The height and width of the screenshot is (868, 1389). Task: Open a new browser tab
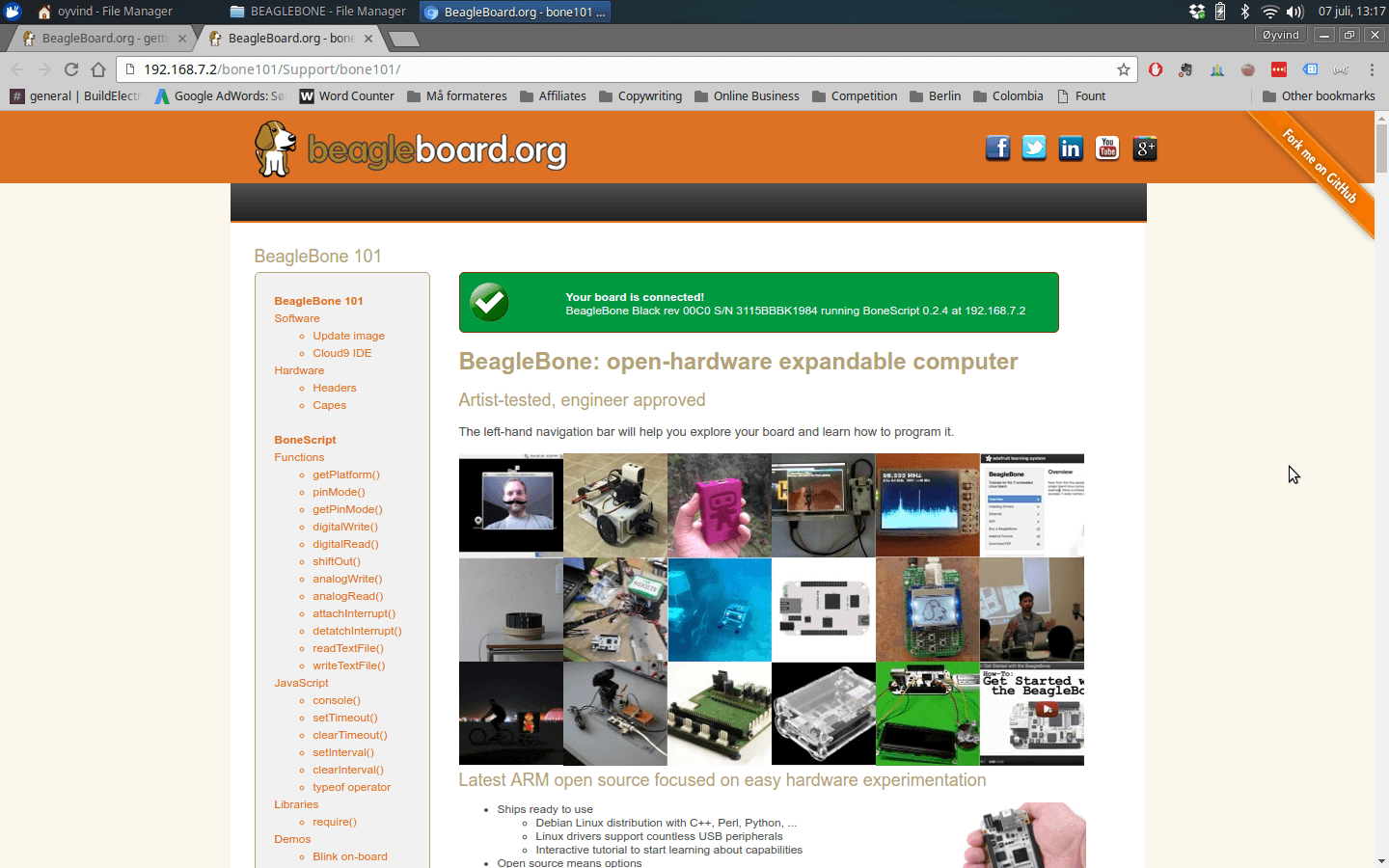pos(403,39)
